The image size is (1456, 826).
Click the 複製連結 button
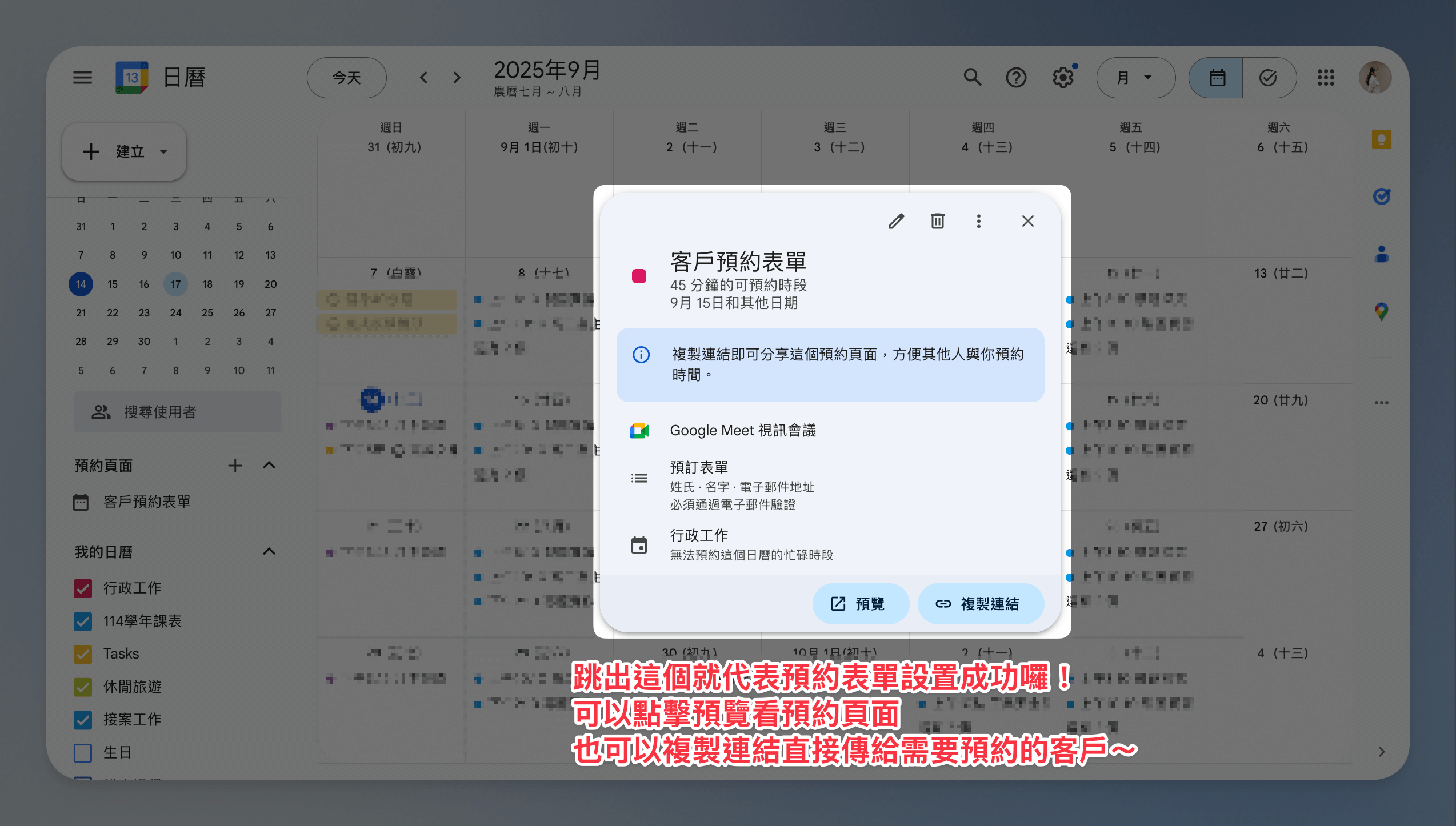click(980, 604)
